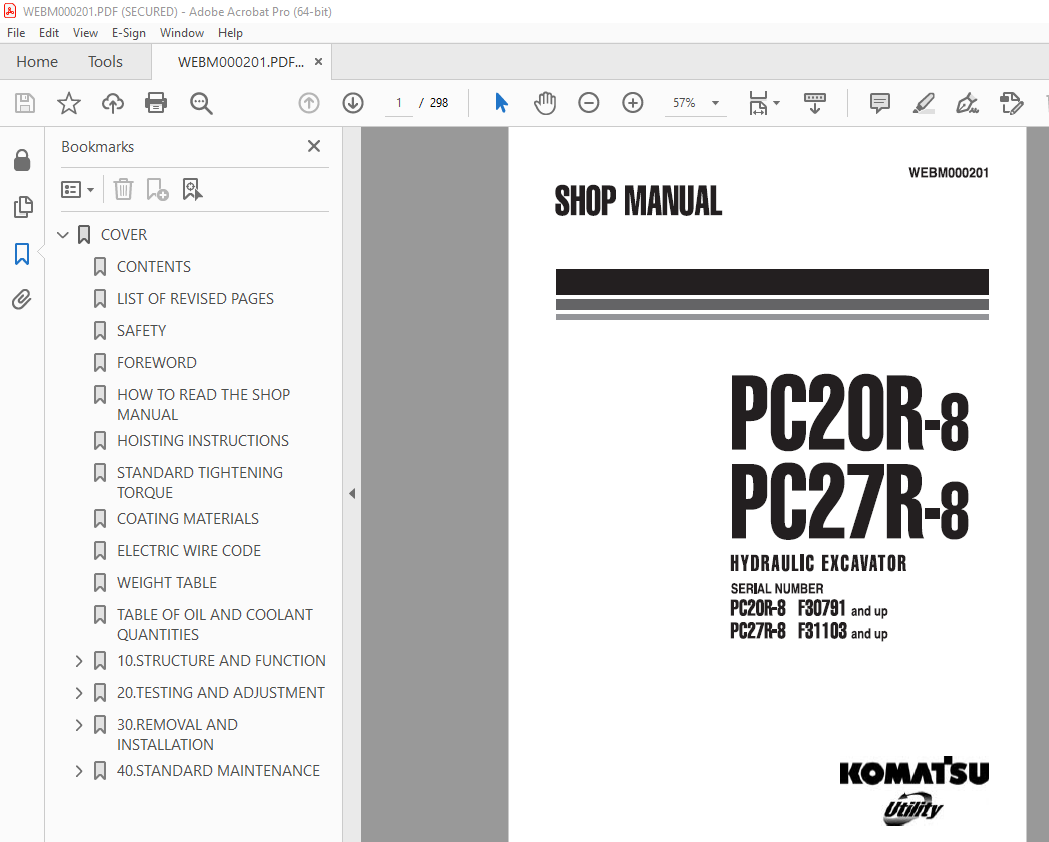
Task: Open fit page options dropdown arrow
Action: coord(777,103)
